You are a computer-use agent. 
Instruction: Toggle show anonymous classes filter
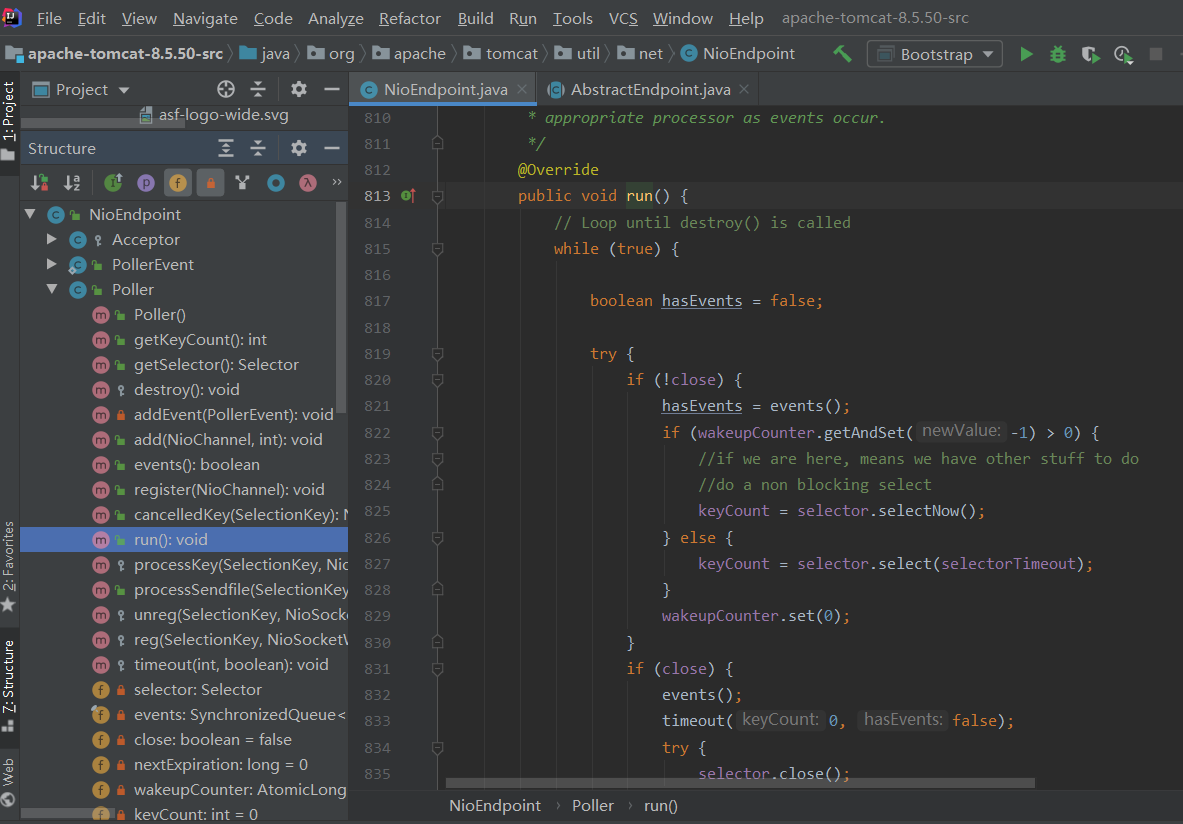(x=275, y=183)
